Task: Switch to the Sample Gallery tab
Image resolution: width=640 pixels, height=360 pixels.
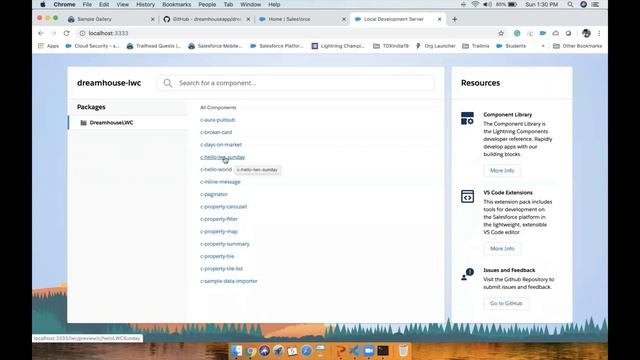Action: pyautogui.click(x=111, y=19)
